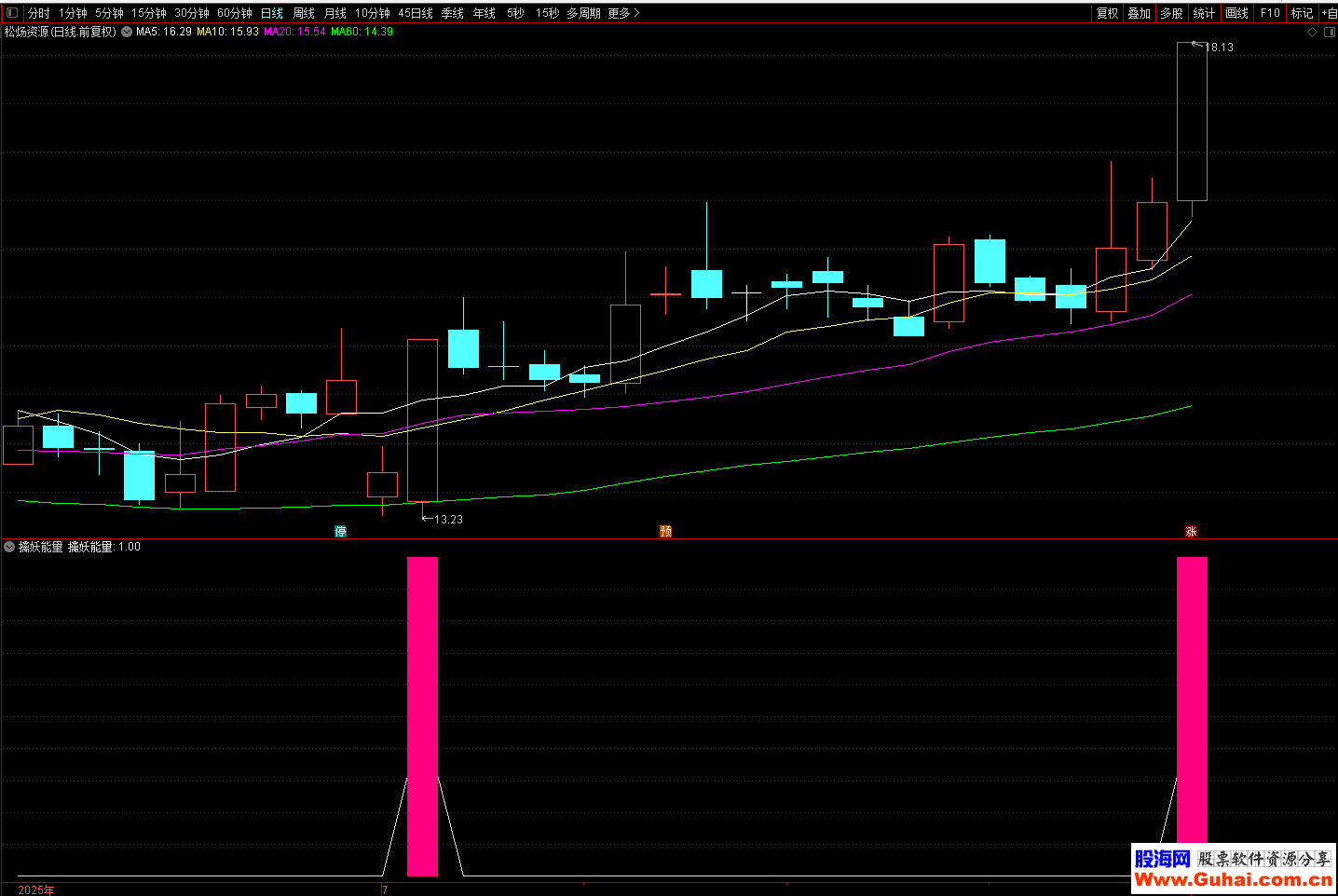Toggle the right side panel icon
1338x896 pixels.
pos(1330,32)
